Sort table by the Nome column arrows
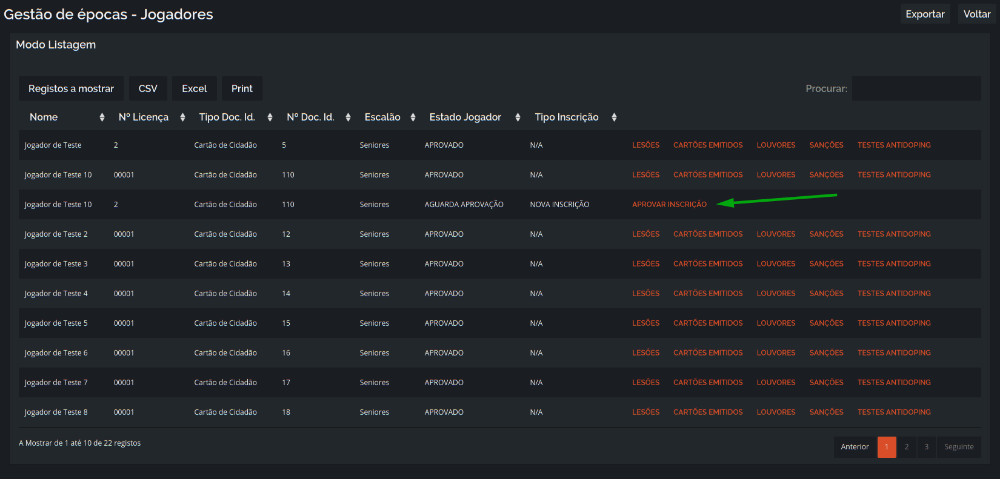Screen dimensions: 1000x479 [102, 117]
